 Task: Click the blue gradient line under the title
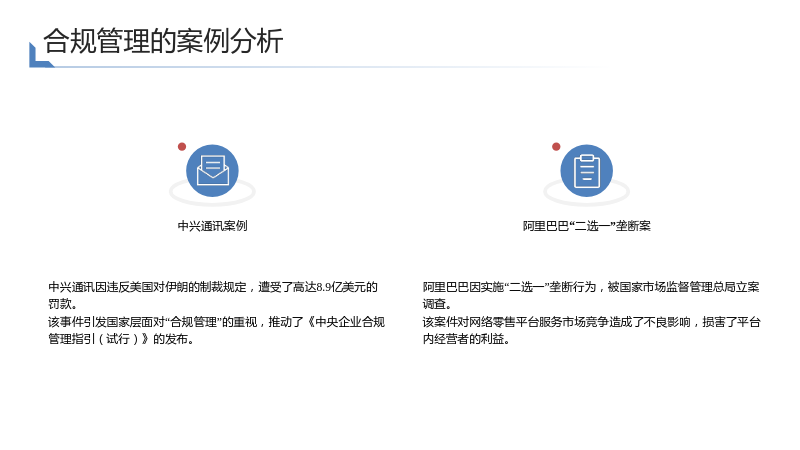coord(327,67)
